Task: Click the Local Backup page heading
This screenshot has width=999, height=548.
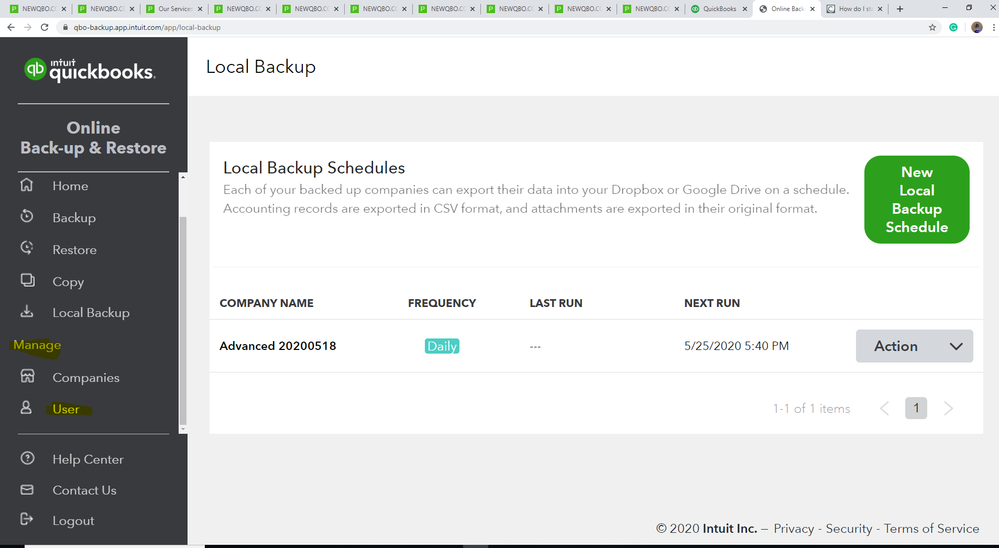Action: (261, 67)
